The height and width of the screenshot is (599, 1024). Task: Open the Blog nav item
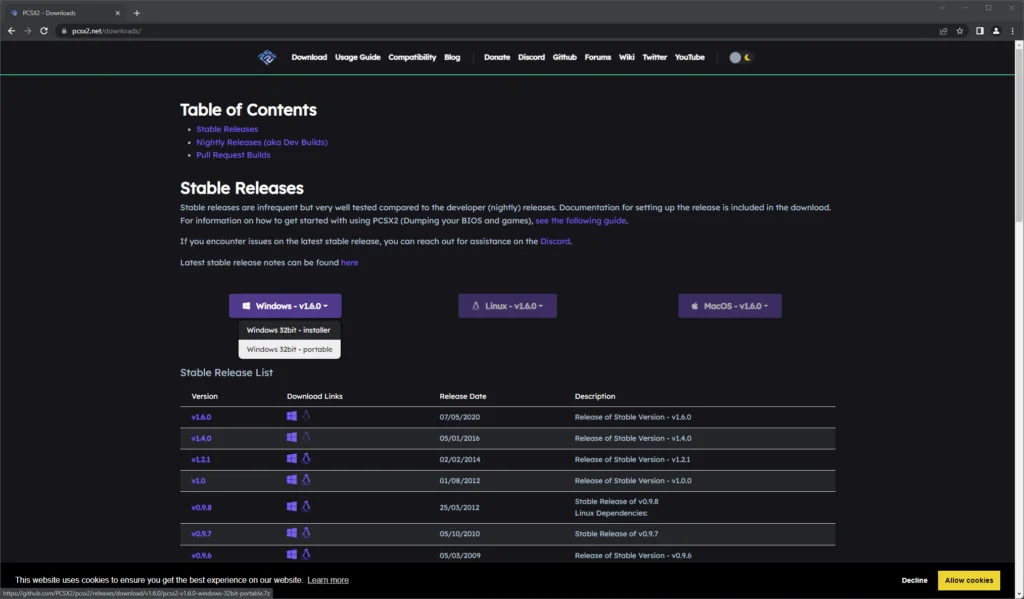pos(452,57)
